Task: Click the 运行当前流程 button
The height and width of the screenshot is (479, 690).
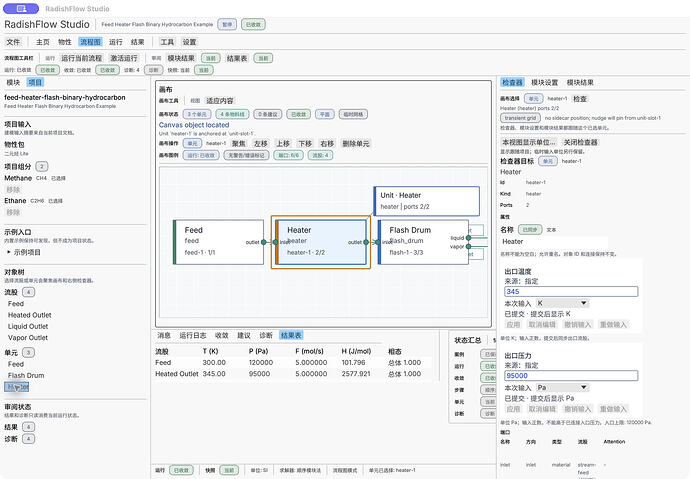Action: tap(81, 58)
